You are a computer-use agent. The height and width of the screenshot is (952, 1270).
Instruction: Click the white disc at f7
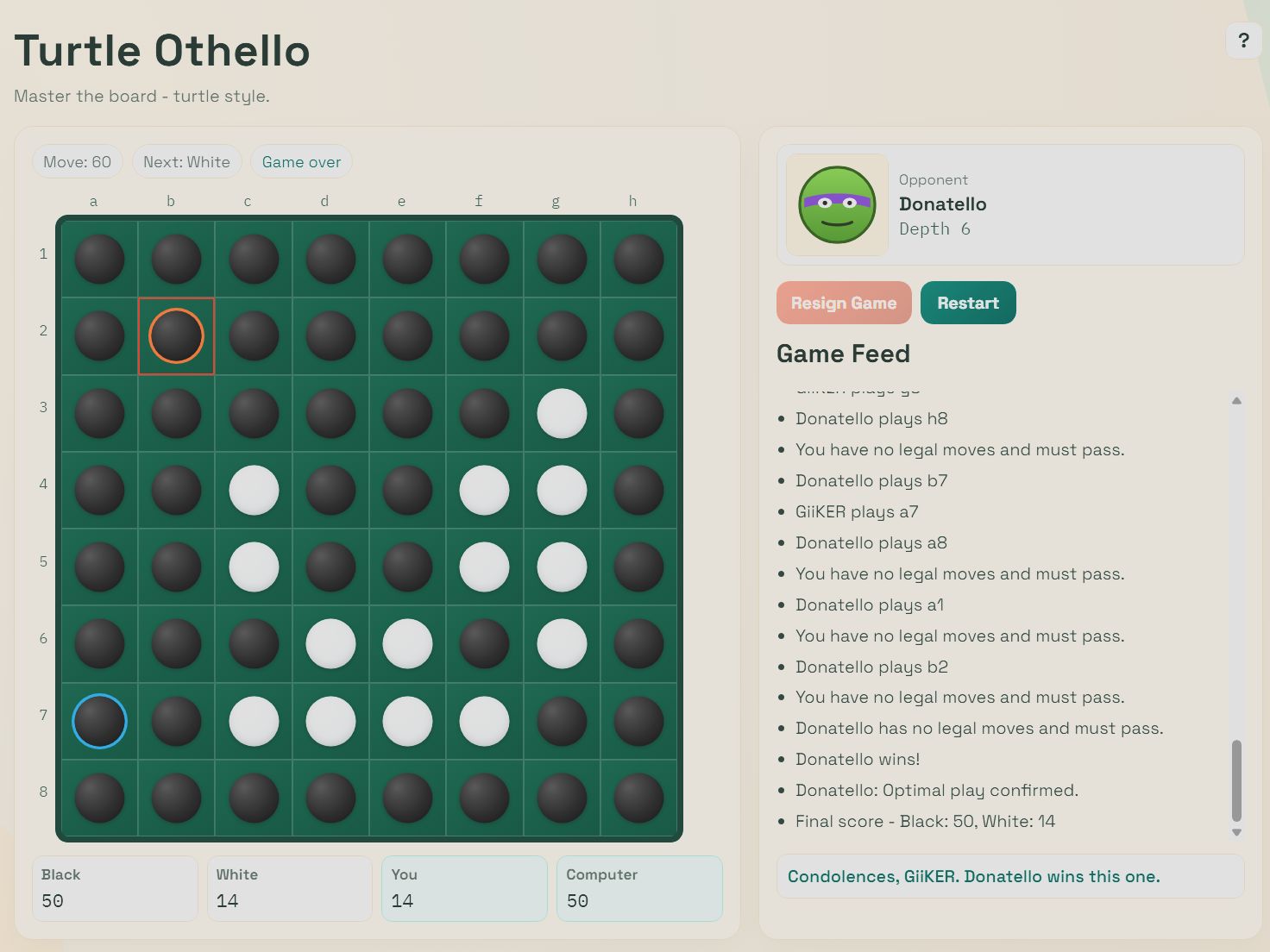484,721
